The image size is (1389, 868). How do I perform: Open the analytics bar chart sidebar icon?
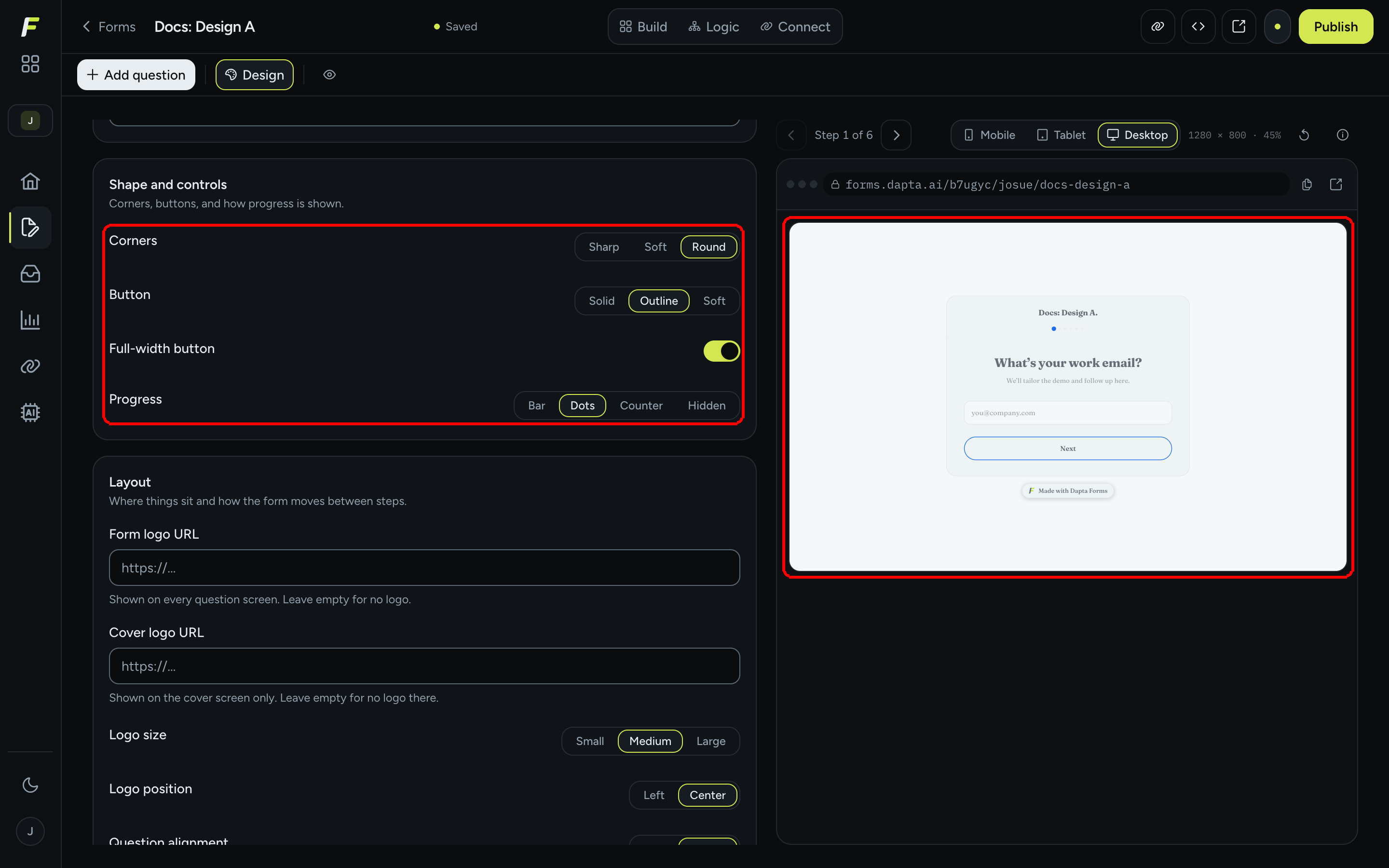coord(30,320)
